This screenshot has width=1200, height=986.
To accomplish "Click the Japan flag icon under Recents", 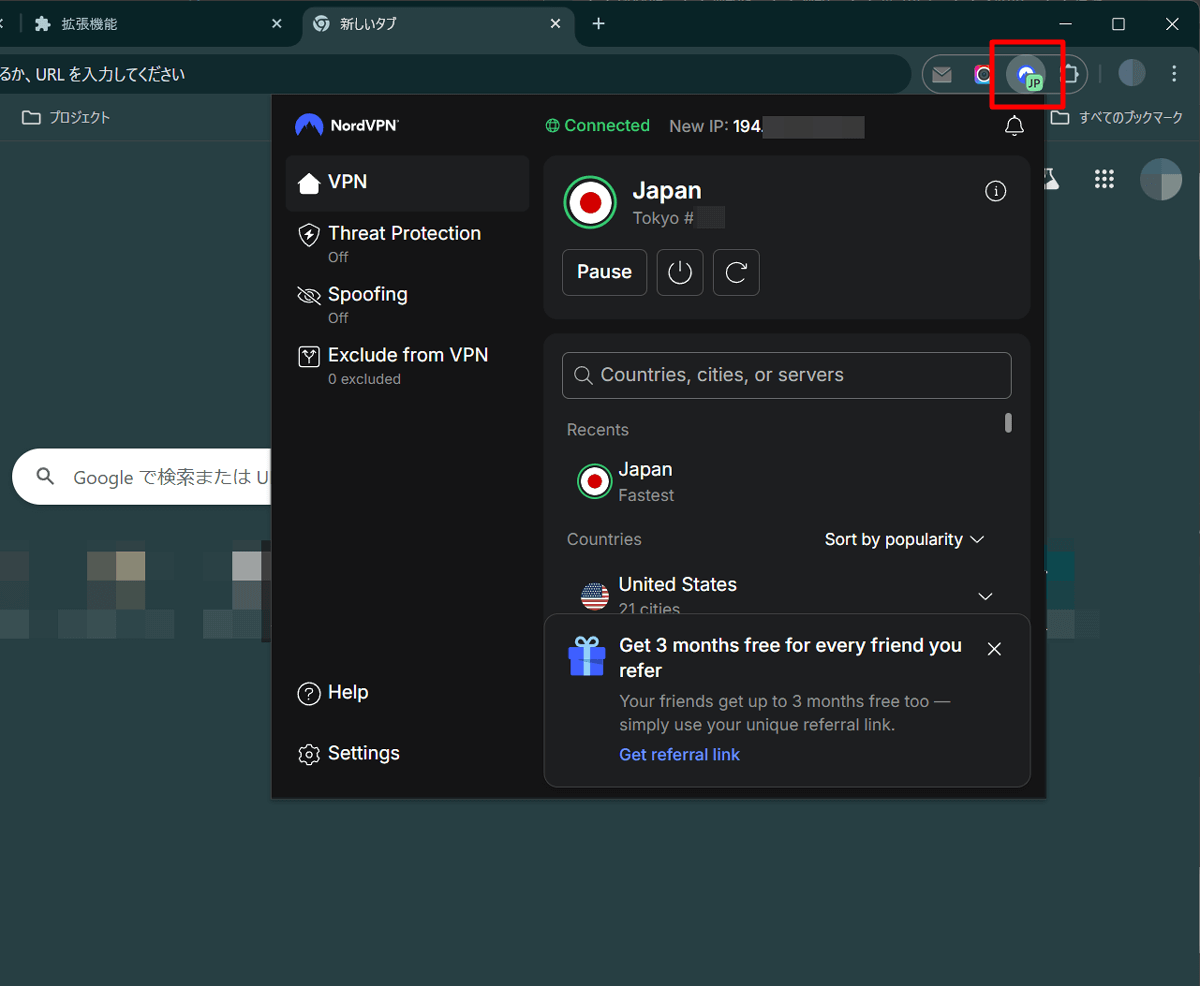I will coord(595,481).
